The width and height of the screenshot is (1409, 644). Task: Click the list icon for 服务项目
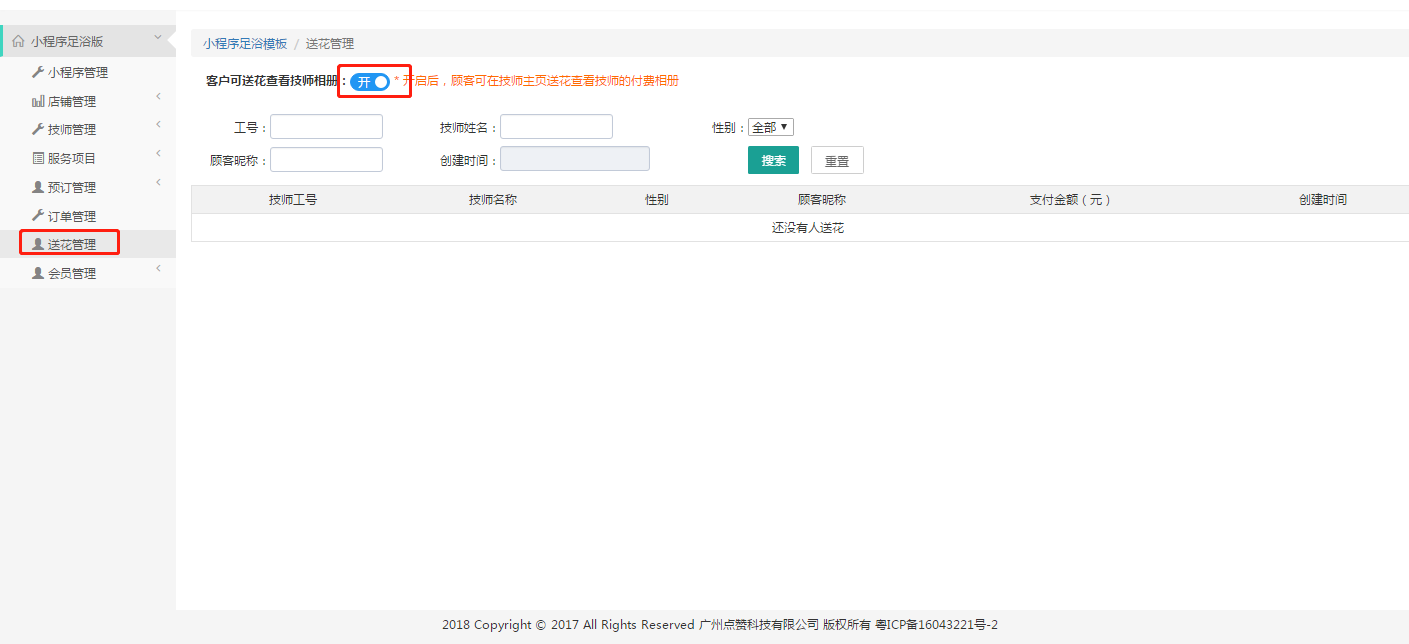(x=38, y=158)
